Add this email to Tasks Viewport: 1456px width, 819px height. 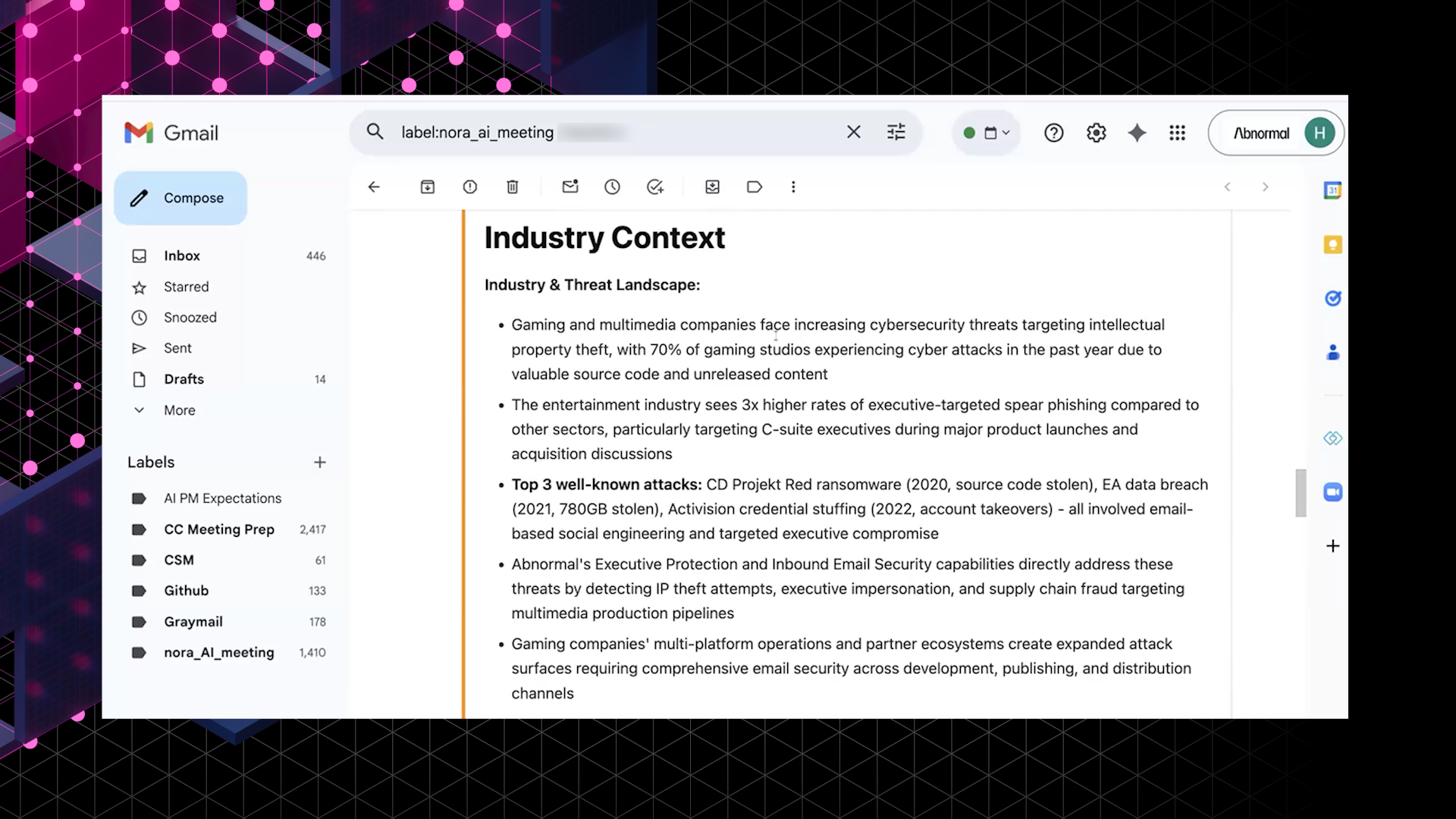[655, 187]
